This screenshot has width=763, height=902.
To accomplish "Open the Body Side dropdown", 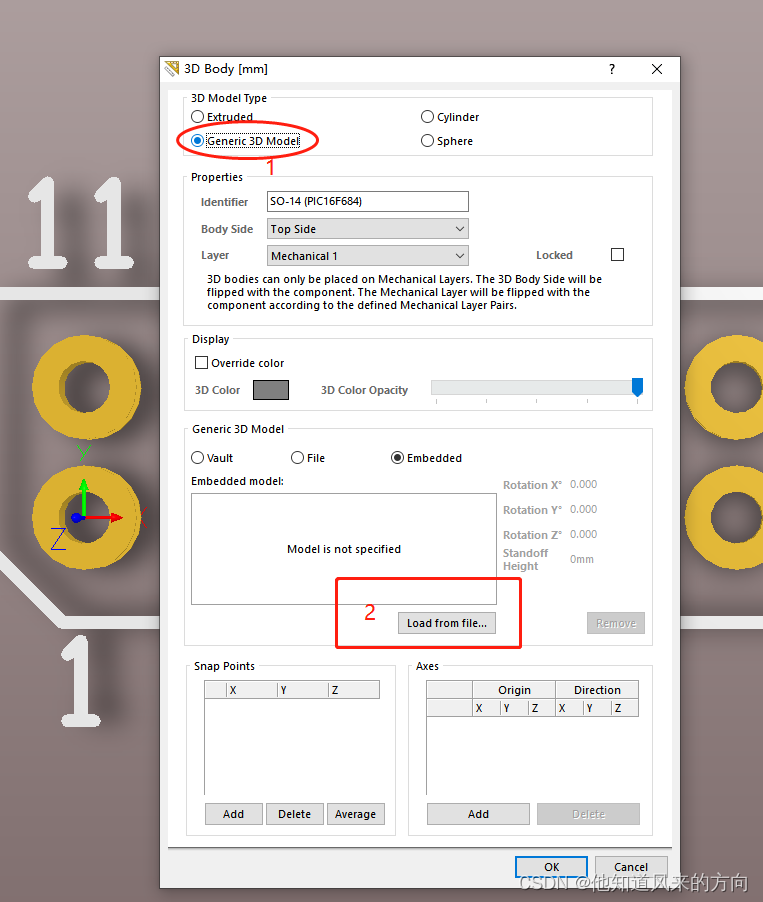I will [367, 229].
